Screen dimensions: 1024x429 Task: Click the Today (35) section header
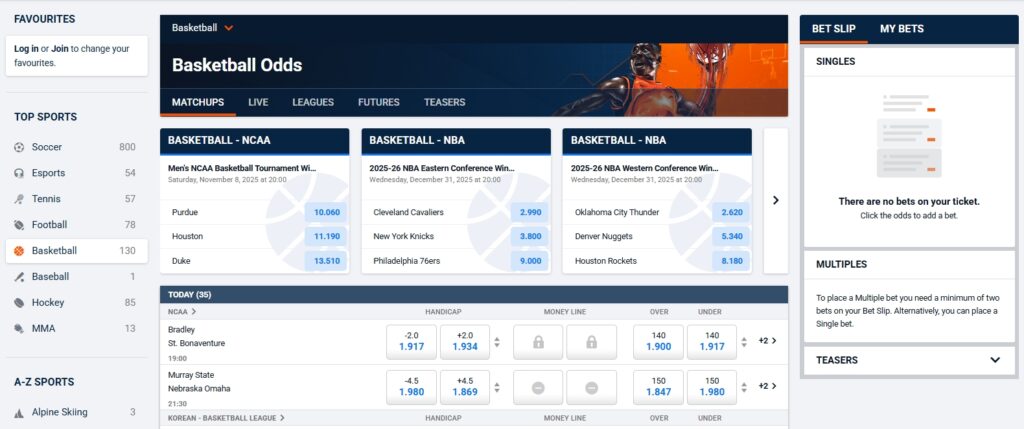473,294
